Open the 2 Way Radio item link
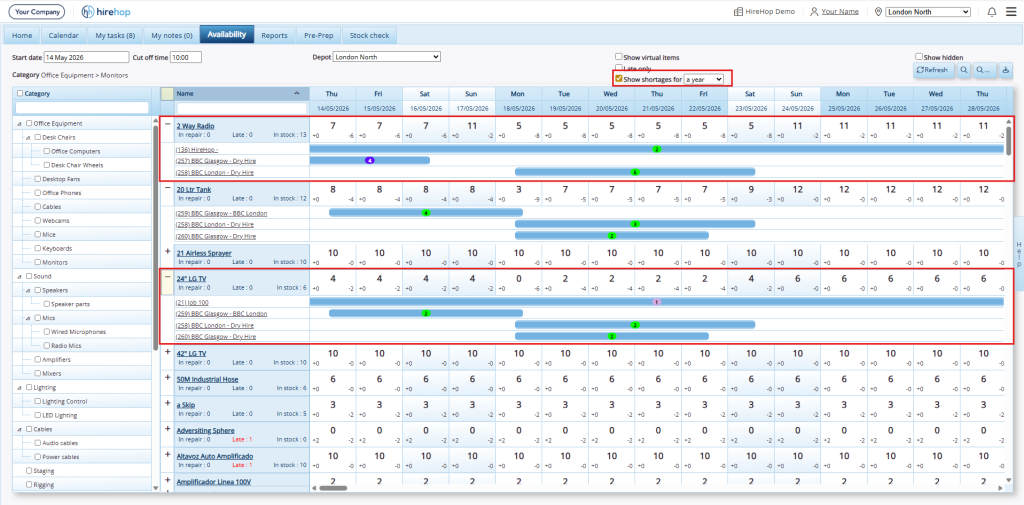Viewport: 1024px width, 505px height. 195,126
